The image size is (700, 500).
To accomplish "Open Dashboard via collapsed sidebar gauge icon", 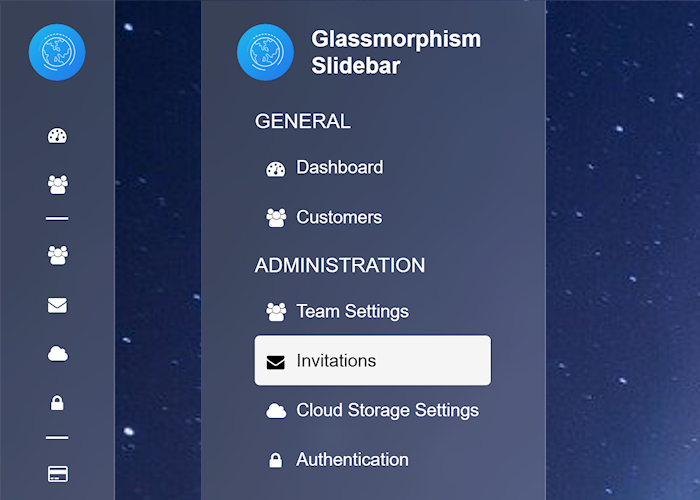I will coord(57,136).
